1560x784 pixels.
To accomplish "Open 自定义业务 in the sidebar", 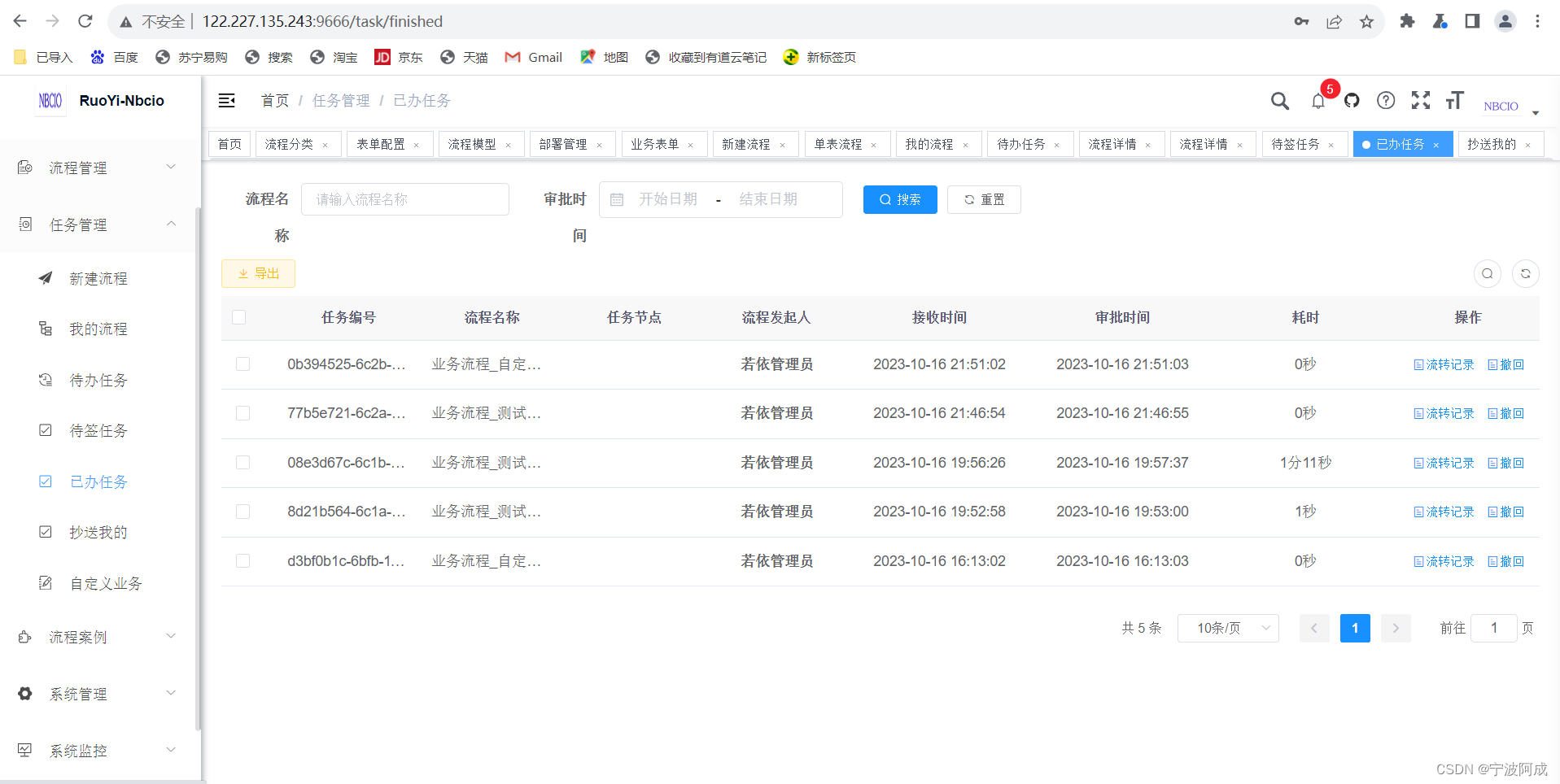I will pos(98,584).
